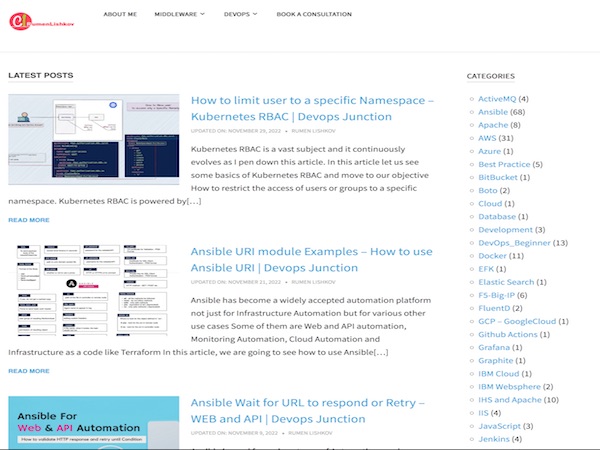Viewport: 600px width, 450px height.
Task: Open the DevOps_Beginner category
Action: coord(514,243)
